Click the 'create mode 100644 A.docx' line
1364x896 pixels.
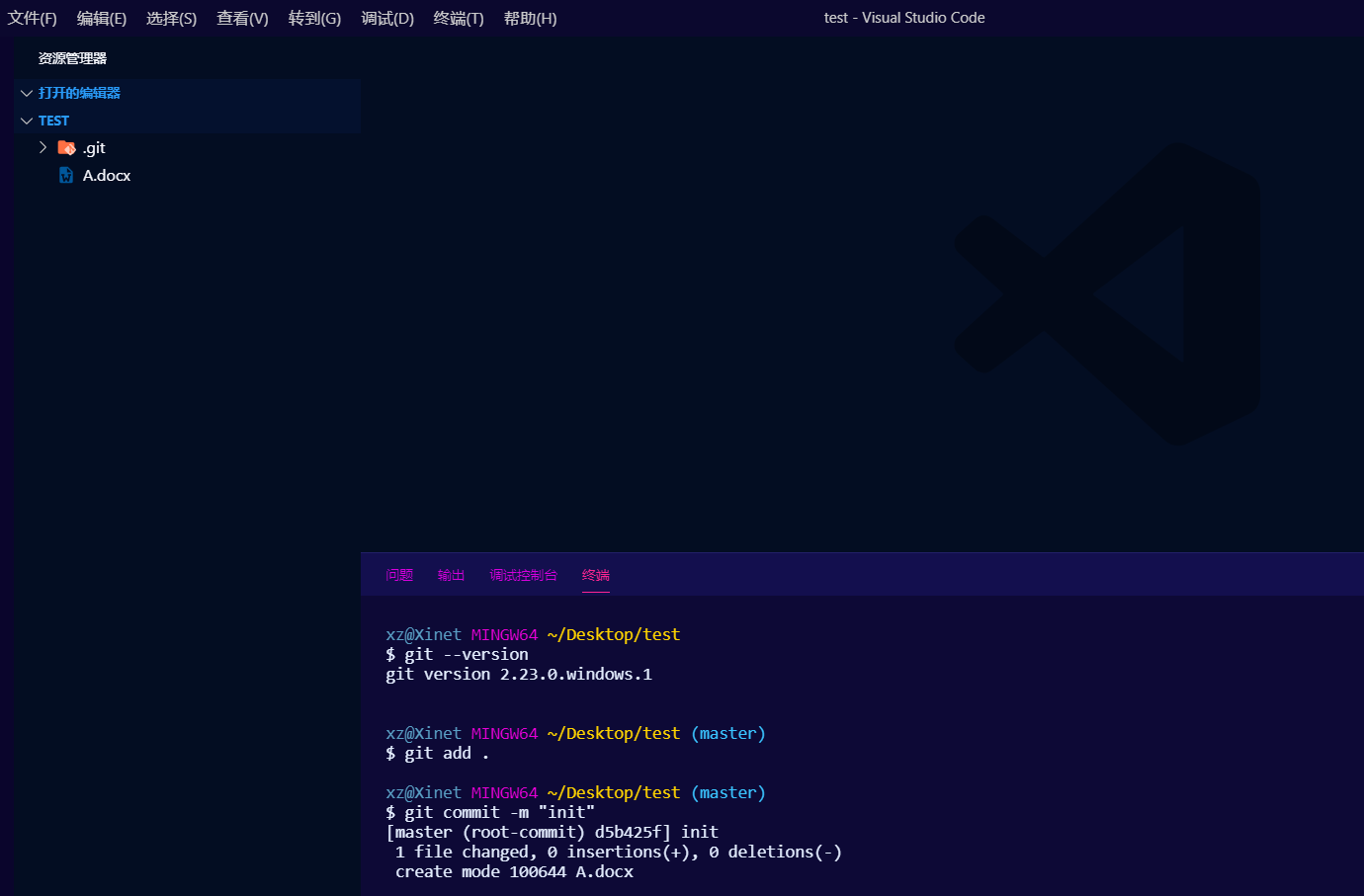(x=514, y=871)
